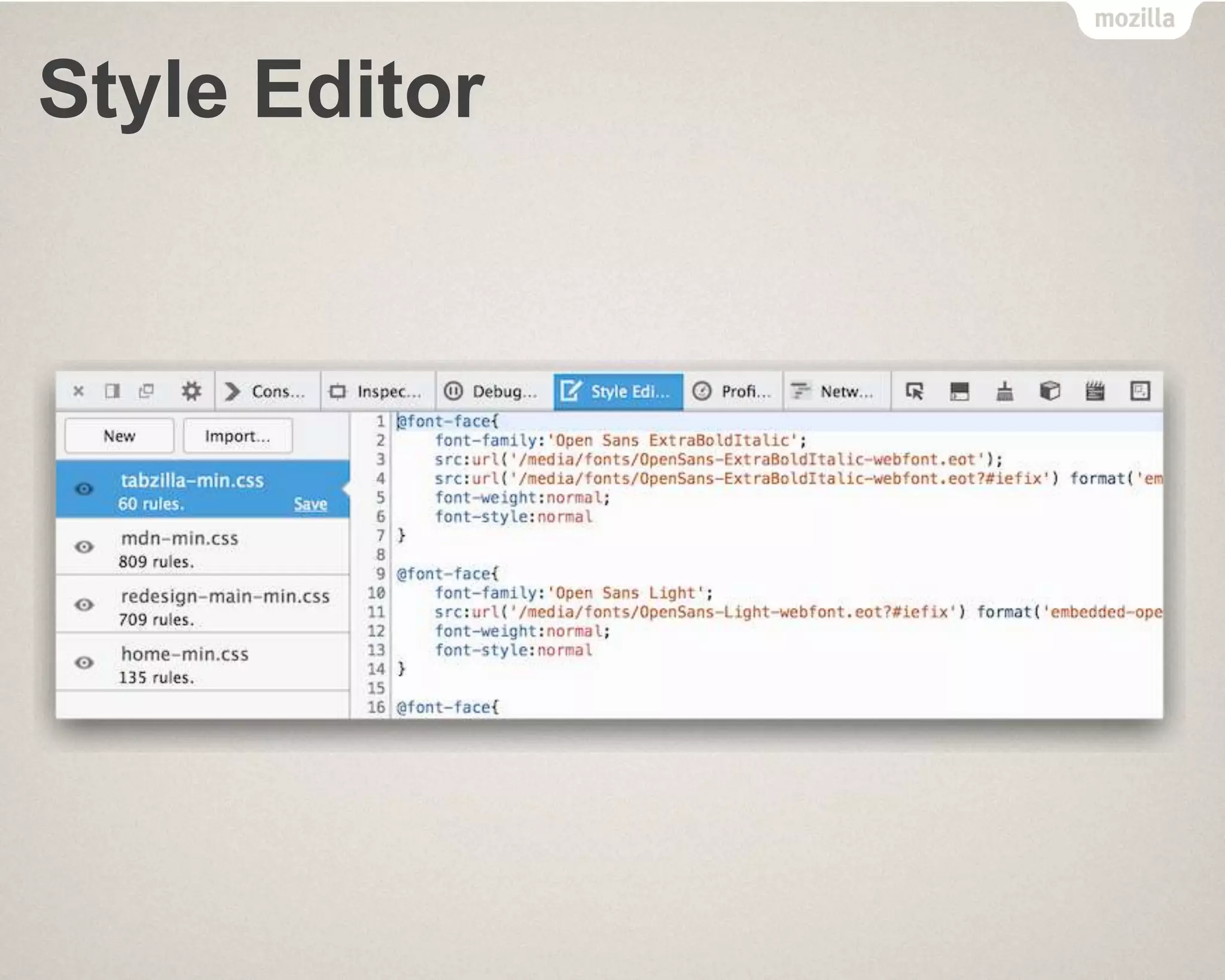This screenshot has height=980, width=1225.
Task: Open the Scratchpad notepad icon
Action: coord(1095,391)
